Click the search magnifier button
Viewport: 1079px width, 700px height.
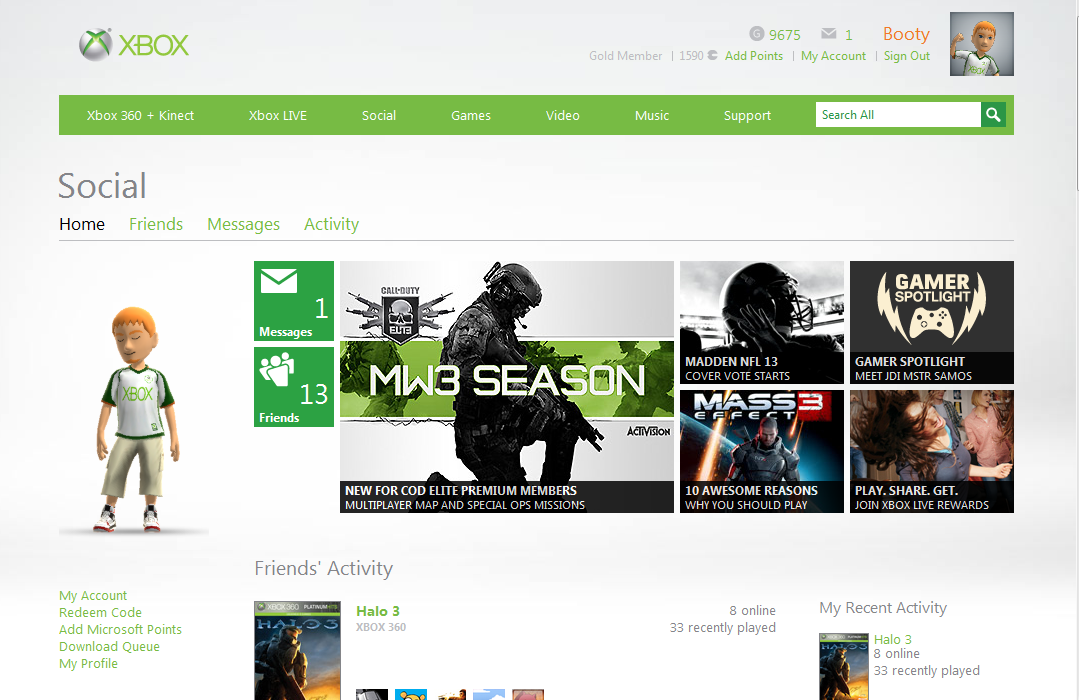(x=993, y=115)
